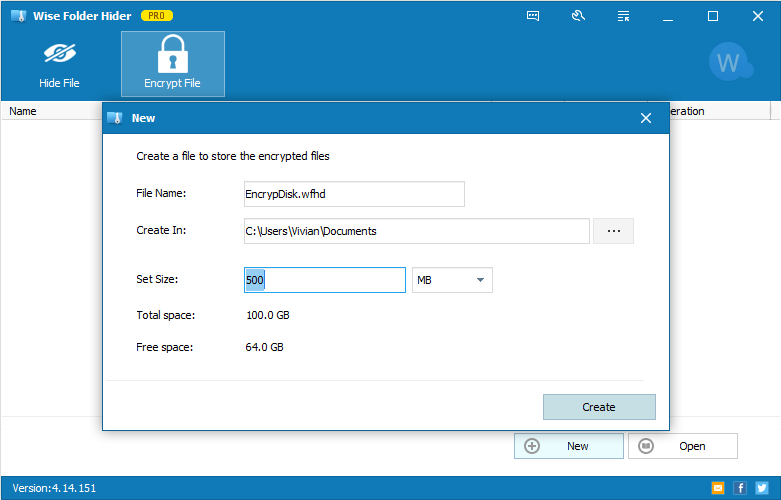Open the Twitter icon in status bar
Image resolution: width=781 pixels, height=500 pixels.
(x=762, y=488)
